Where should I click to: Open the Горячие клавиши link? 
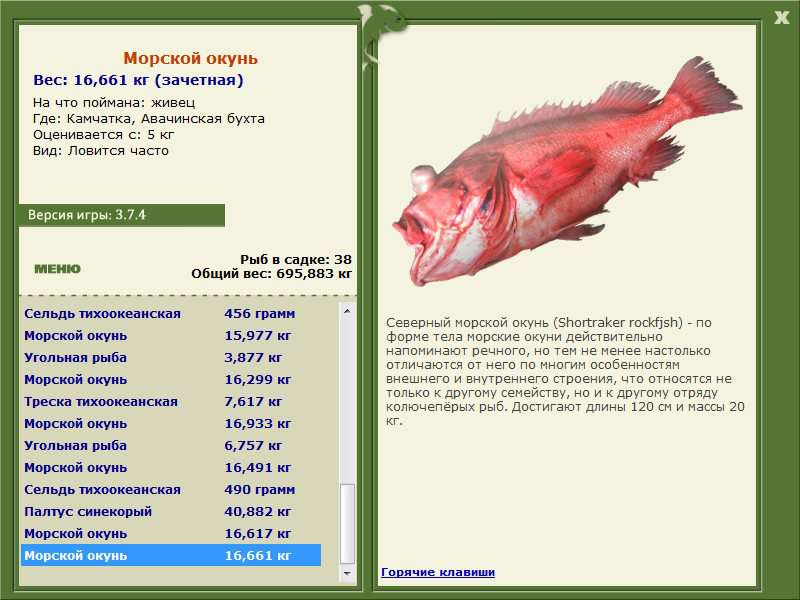tap(438, 572)
